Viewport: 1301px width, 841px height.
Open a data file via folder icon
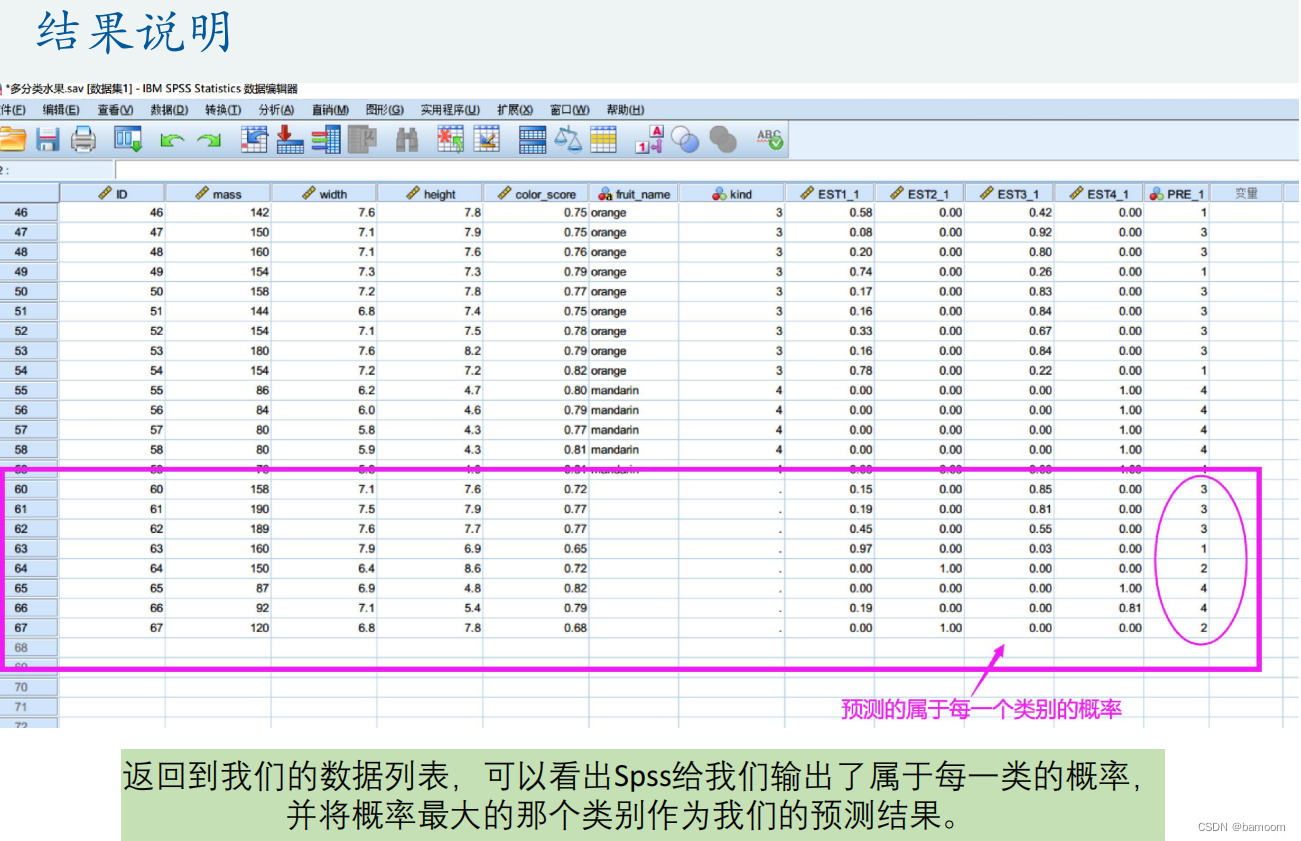tap(11, 139)
